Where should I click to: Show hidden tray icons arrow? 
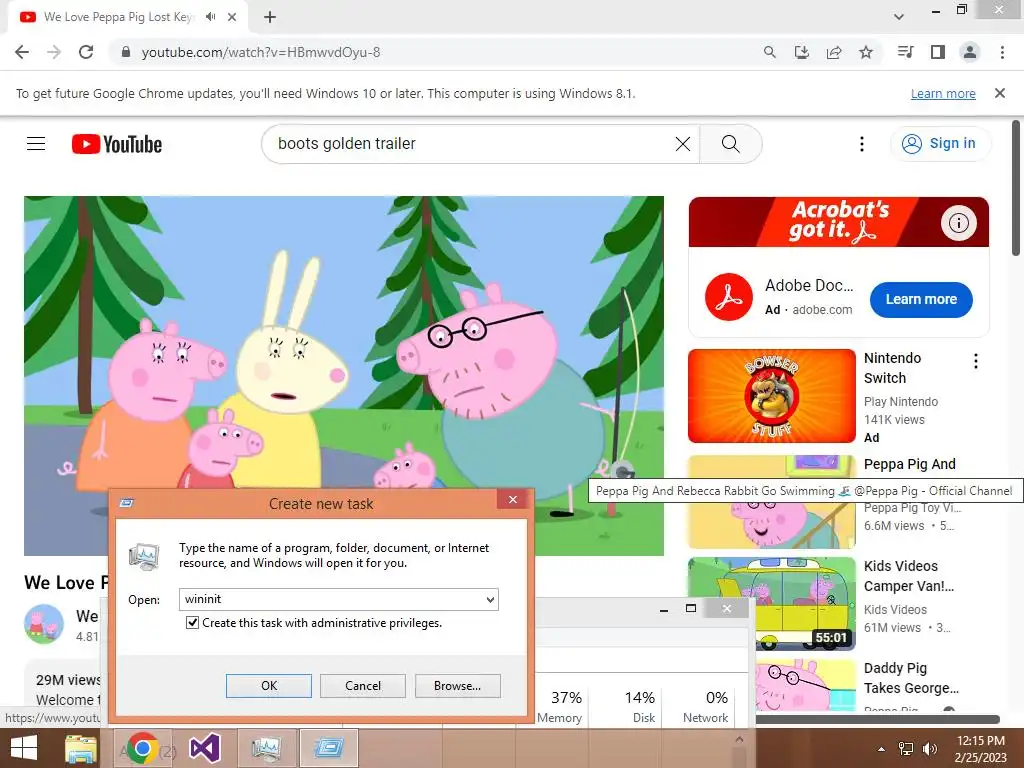pyautogui.click(x=882, y=749)
